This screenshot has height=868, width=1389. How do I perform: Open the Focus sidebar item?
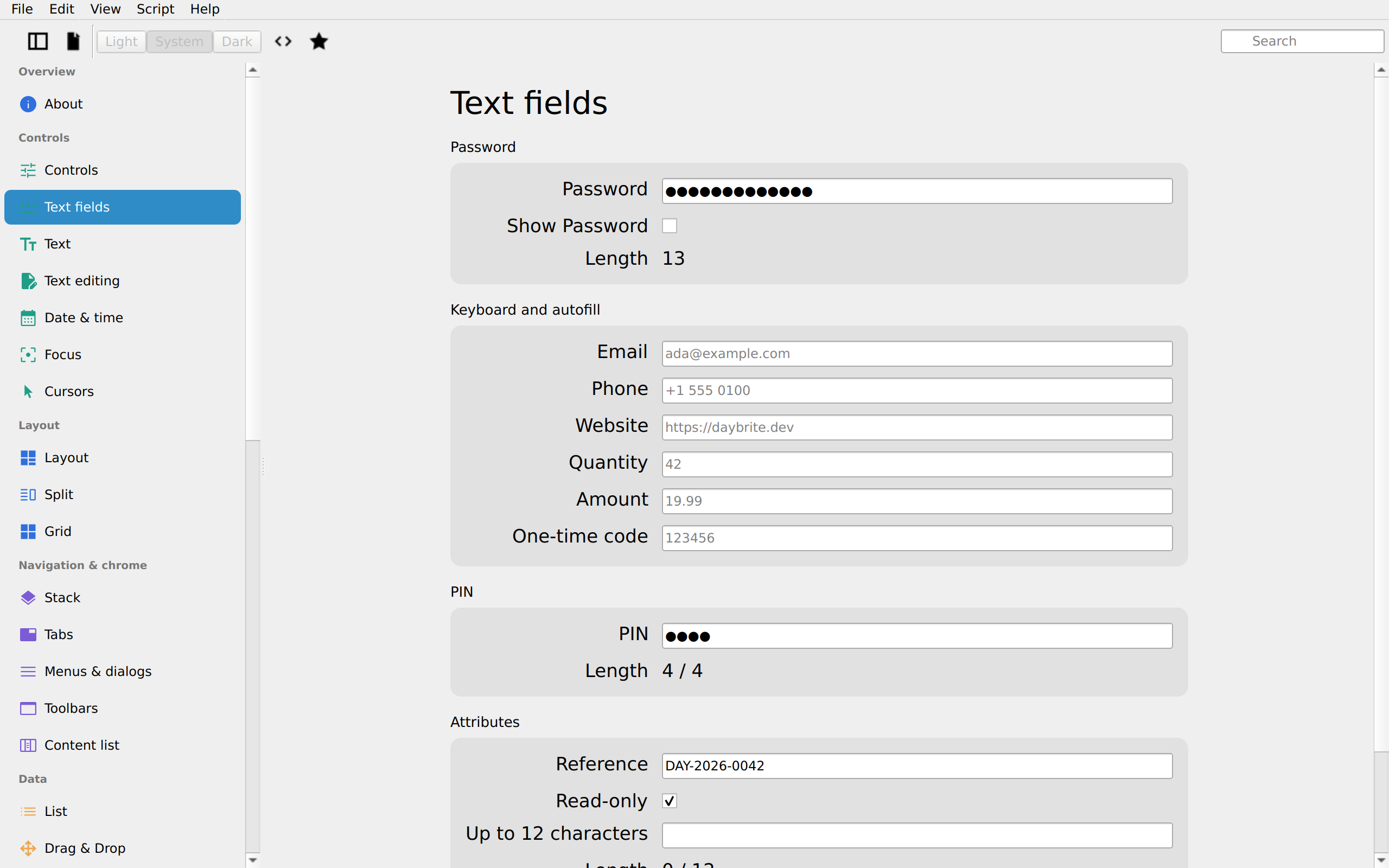pyautogui.click(x=122, y=354)
